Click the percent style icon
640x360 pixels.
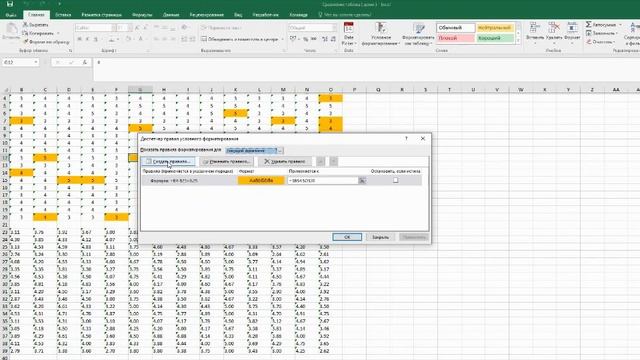tap(305, 39)
